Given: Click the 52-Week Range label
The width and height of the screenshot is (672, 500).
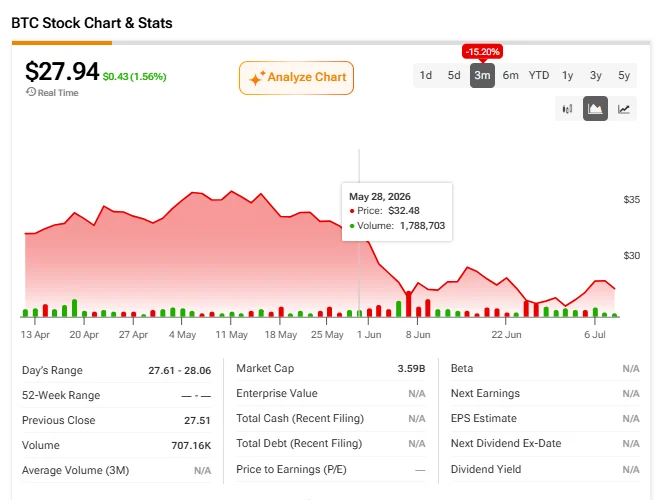Looking at the screenshot, I should tap(61, 395).
